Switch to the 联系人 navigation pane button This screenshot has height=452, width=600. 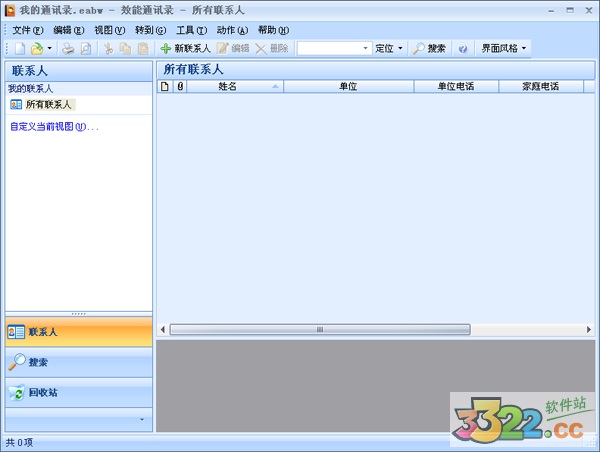[78, 332]
